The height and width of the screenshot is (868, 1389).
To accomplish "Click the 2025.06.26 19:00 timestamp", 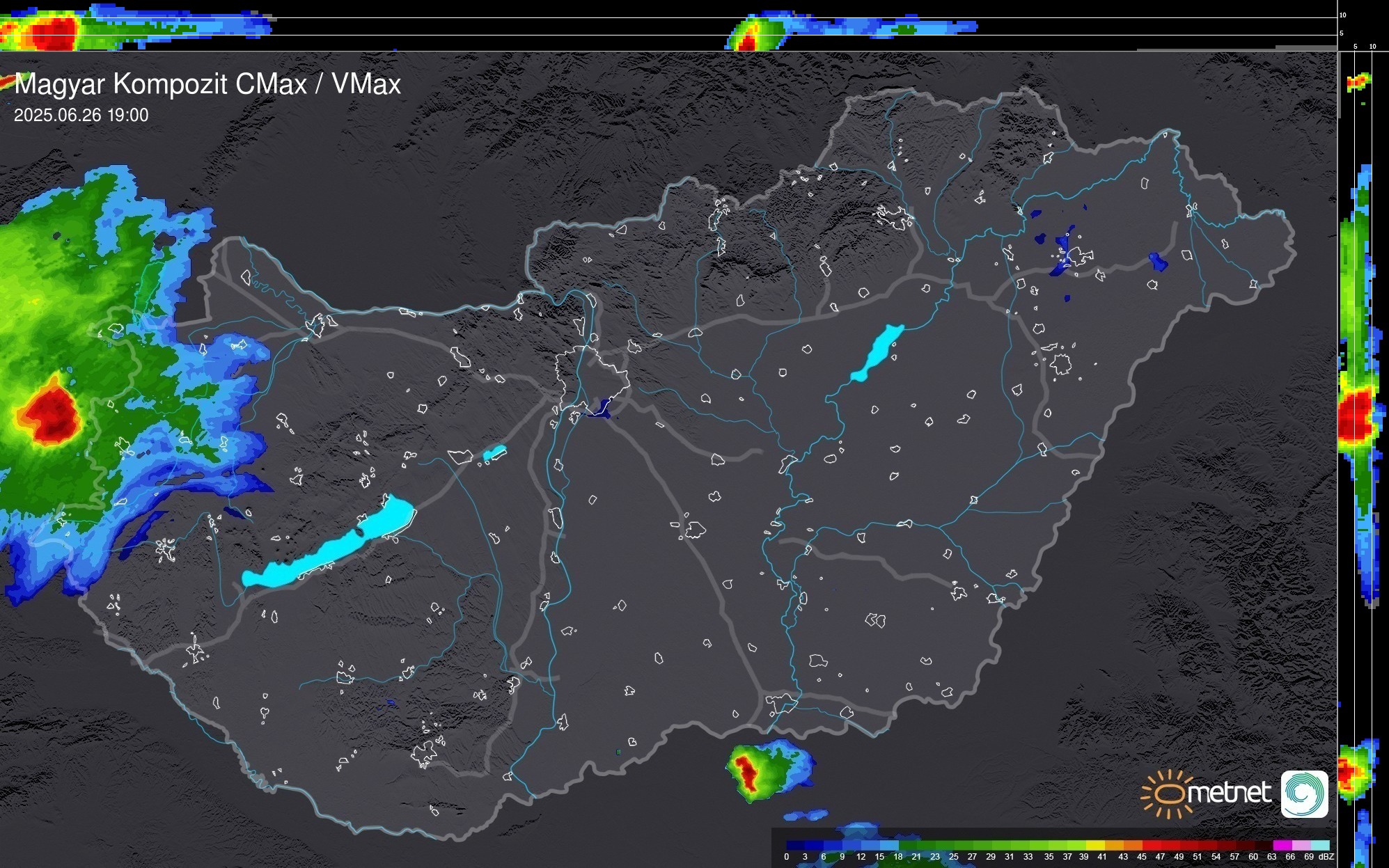I will point(81,116).
